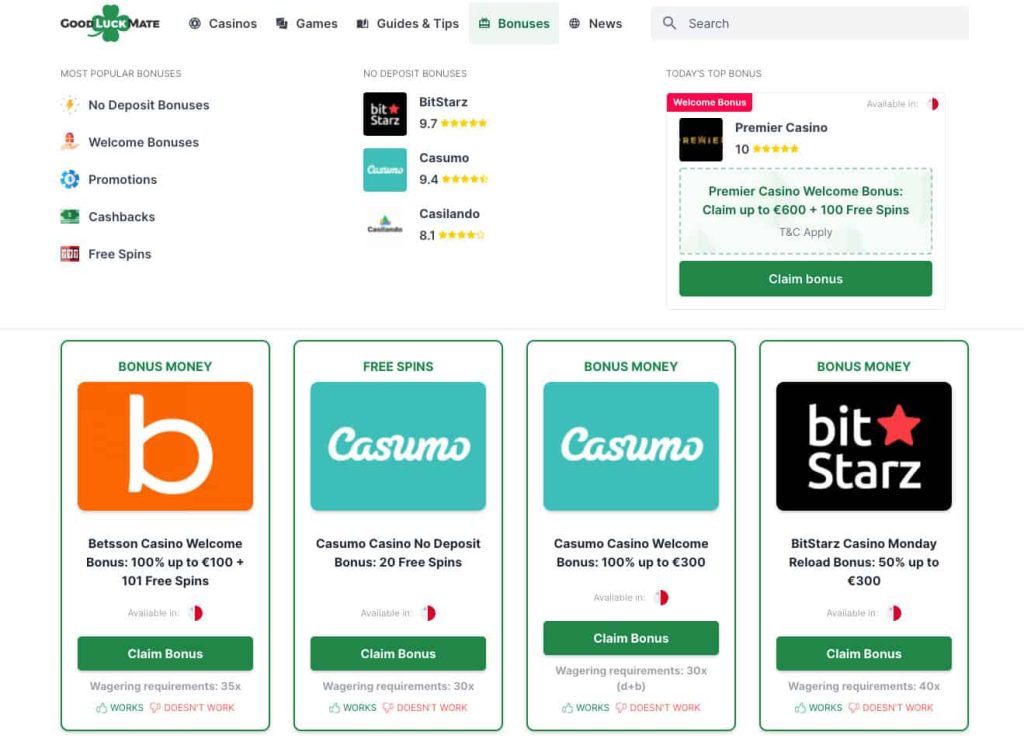1024x749 pixels.
Task: Focus the Search input field
Action: tap(810, 24)
